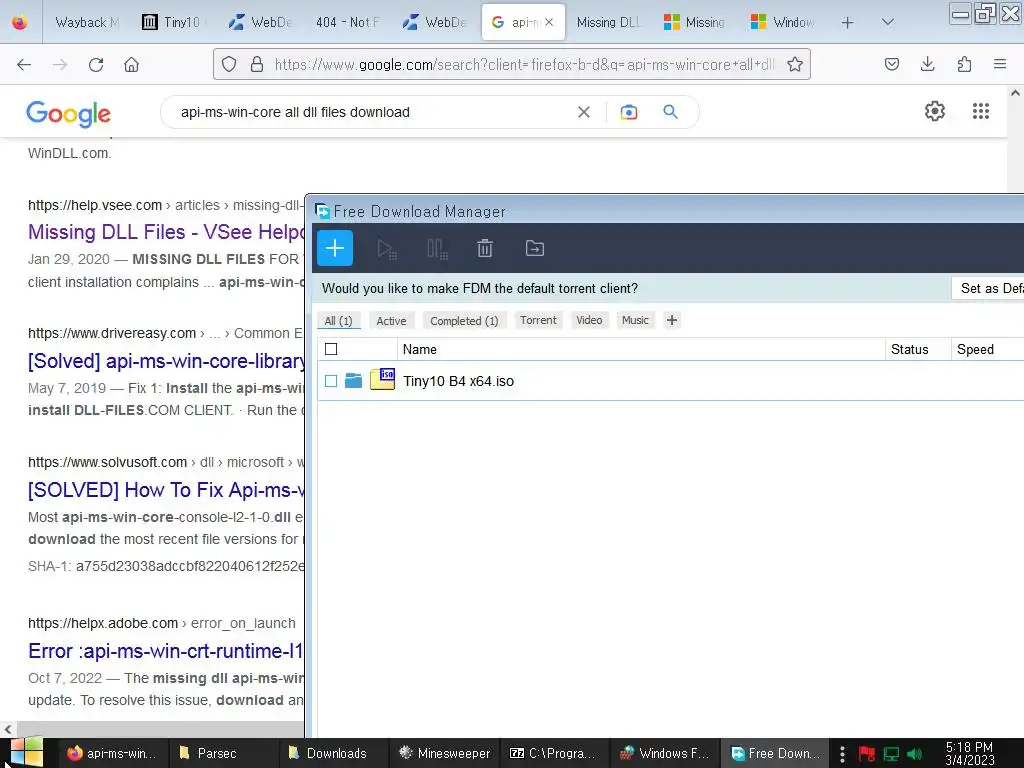Select the Music filter in FDM

[x=635, y=320]
